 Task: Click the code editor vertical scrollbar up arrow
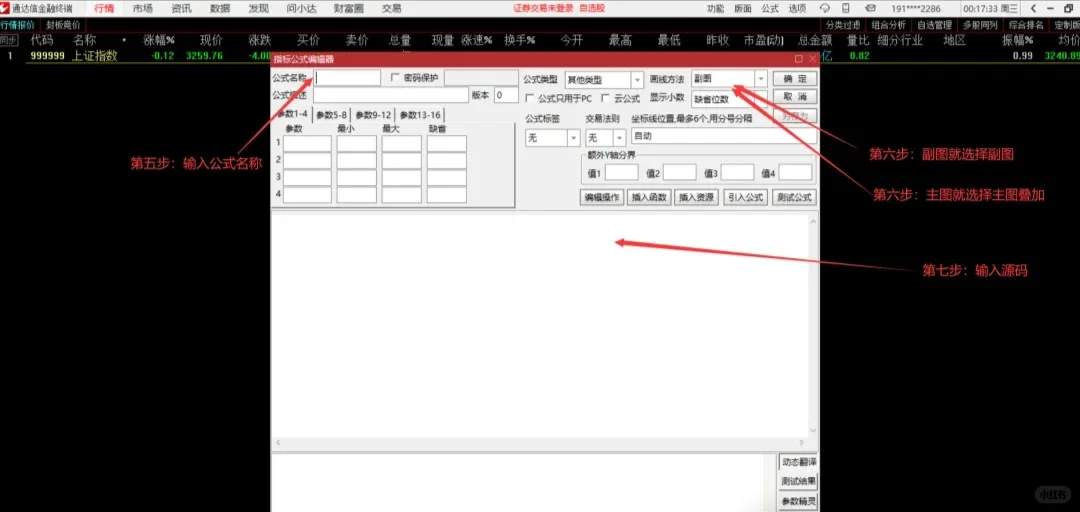(813, 221)
